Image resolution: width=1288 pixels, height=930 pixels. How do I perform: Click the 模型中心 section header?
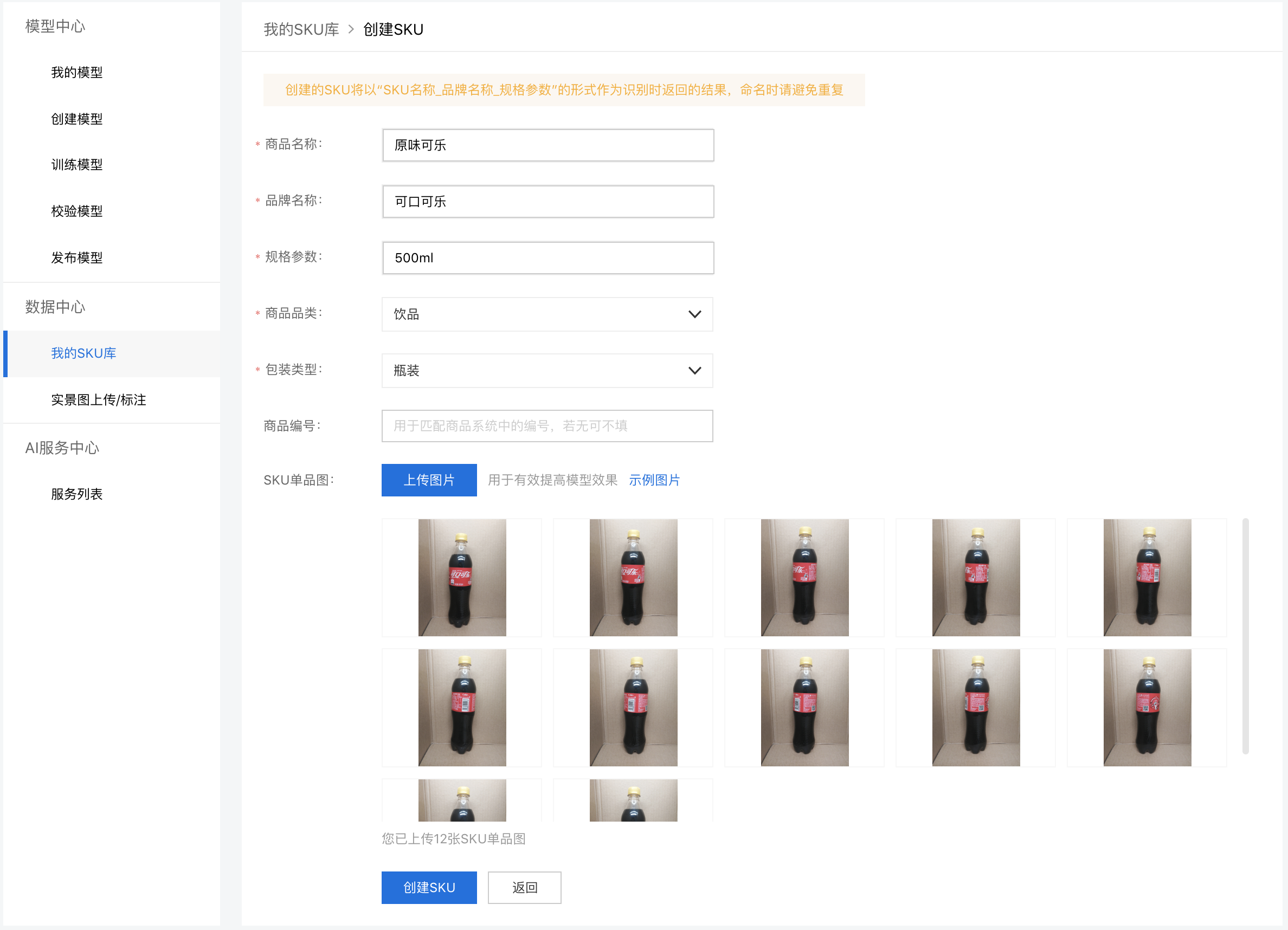(55, 26)
